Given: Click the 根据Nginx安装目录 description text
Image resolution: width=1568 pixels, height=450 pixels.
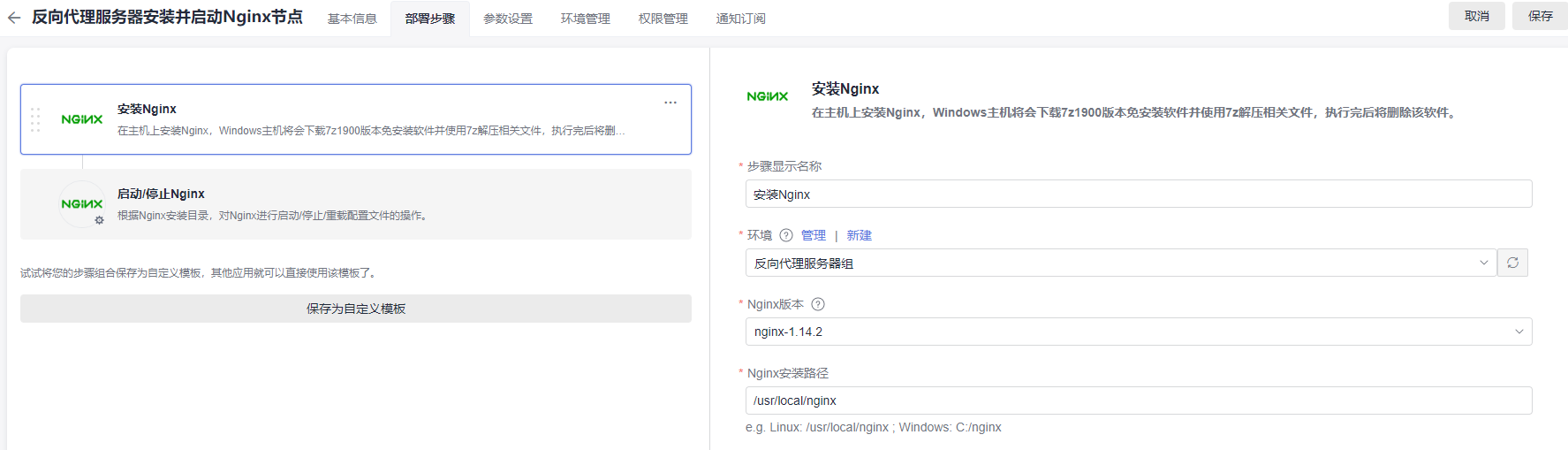Looking at the screenshot, I should [275, 216].
